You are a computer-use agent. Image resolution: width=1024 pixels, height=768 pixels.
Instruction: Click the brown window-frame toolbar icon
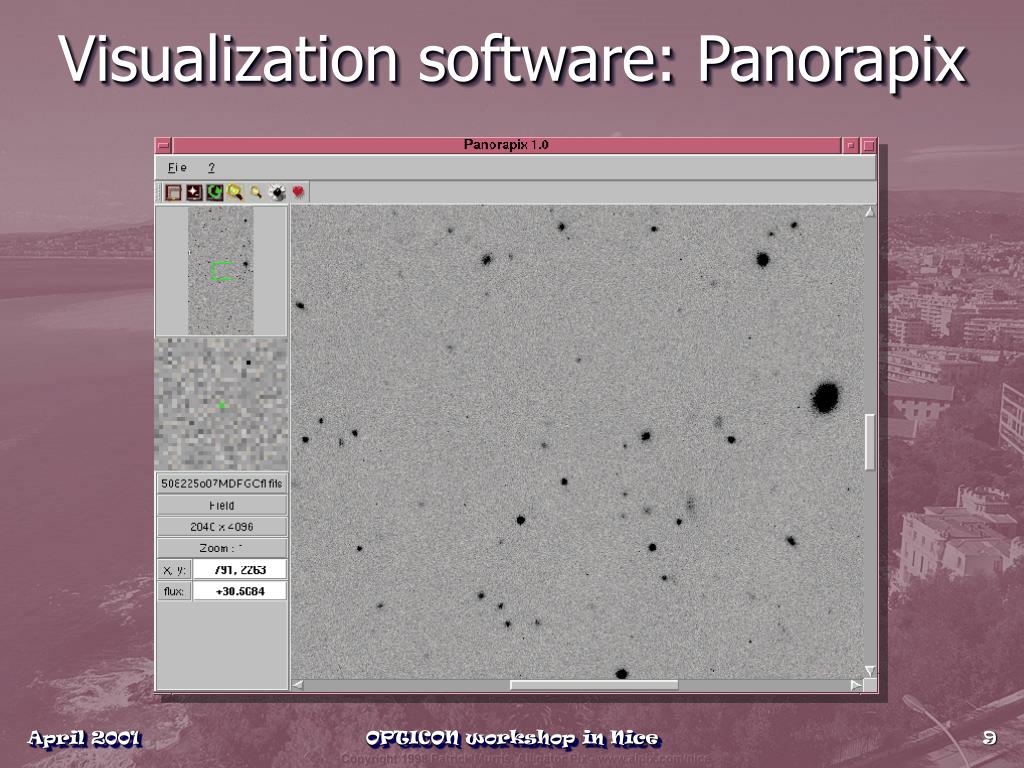[173, 192]
